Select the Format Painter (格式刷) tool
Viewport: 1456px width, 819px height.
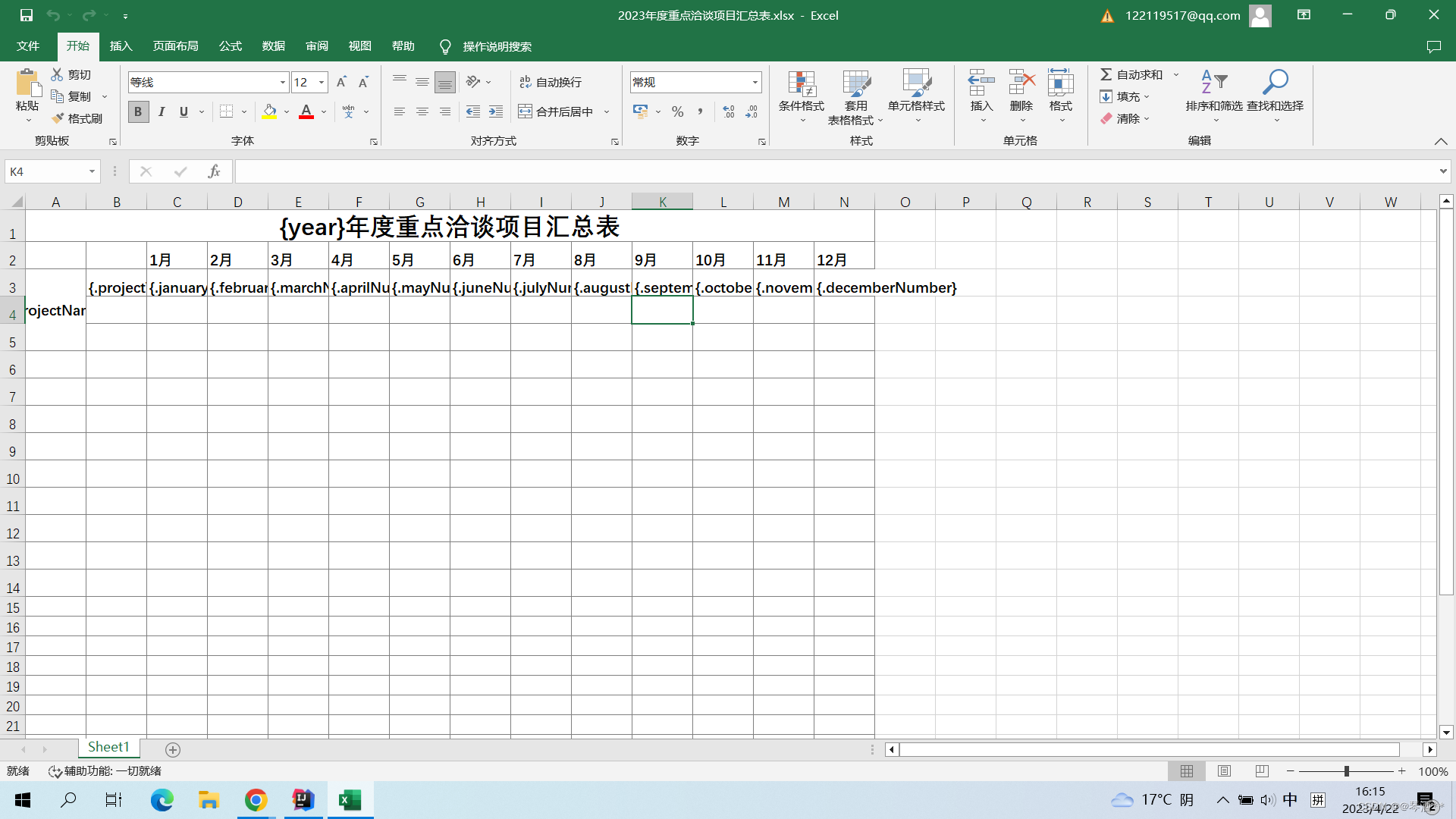tap(78, 118)
